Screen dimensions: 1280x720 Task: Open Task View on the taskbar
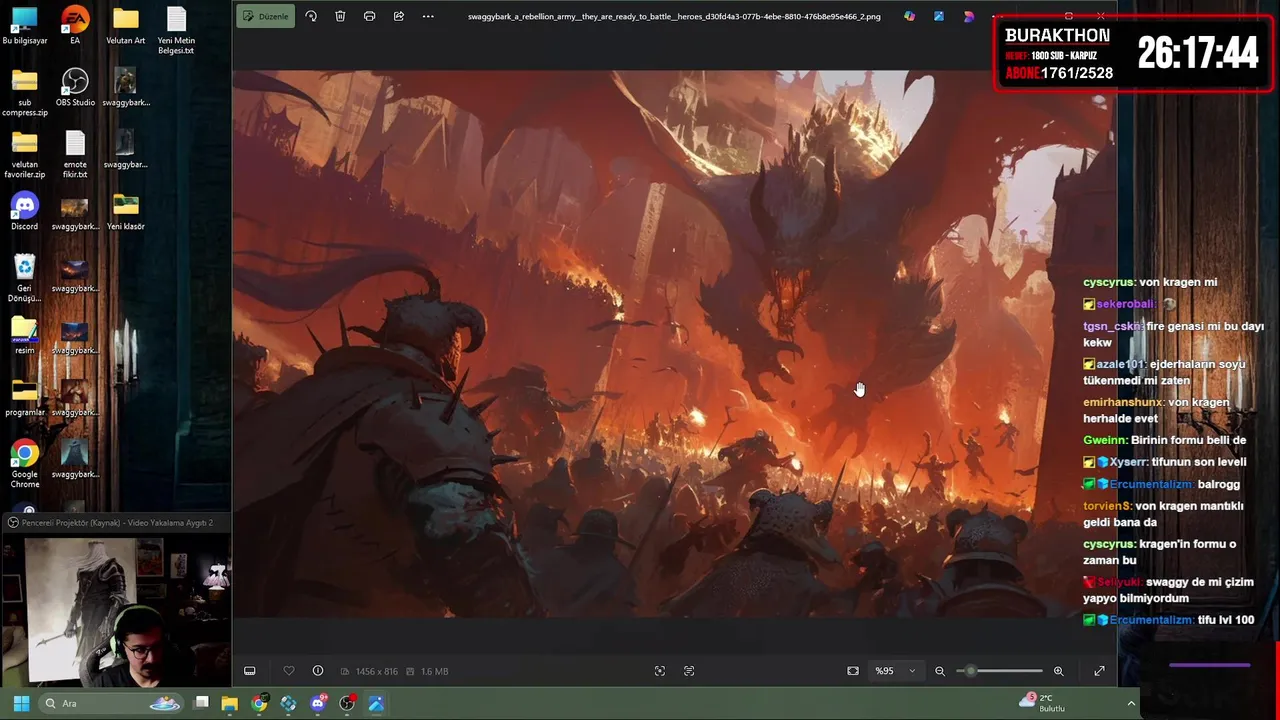click(x=201, y=703)
